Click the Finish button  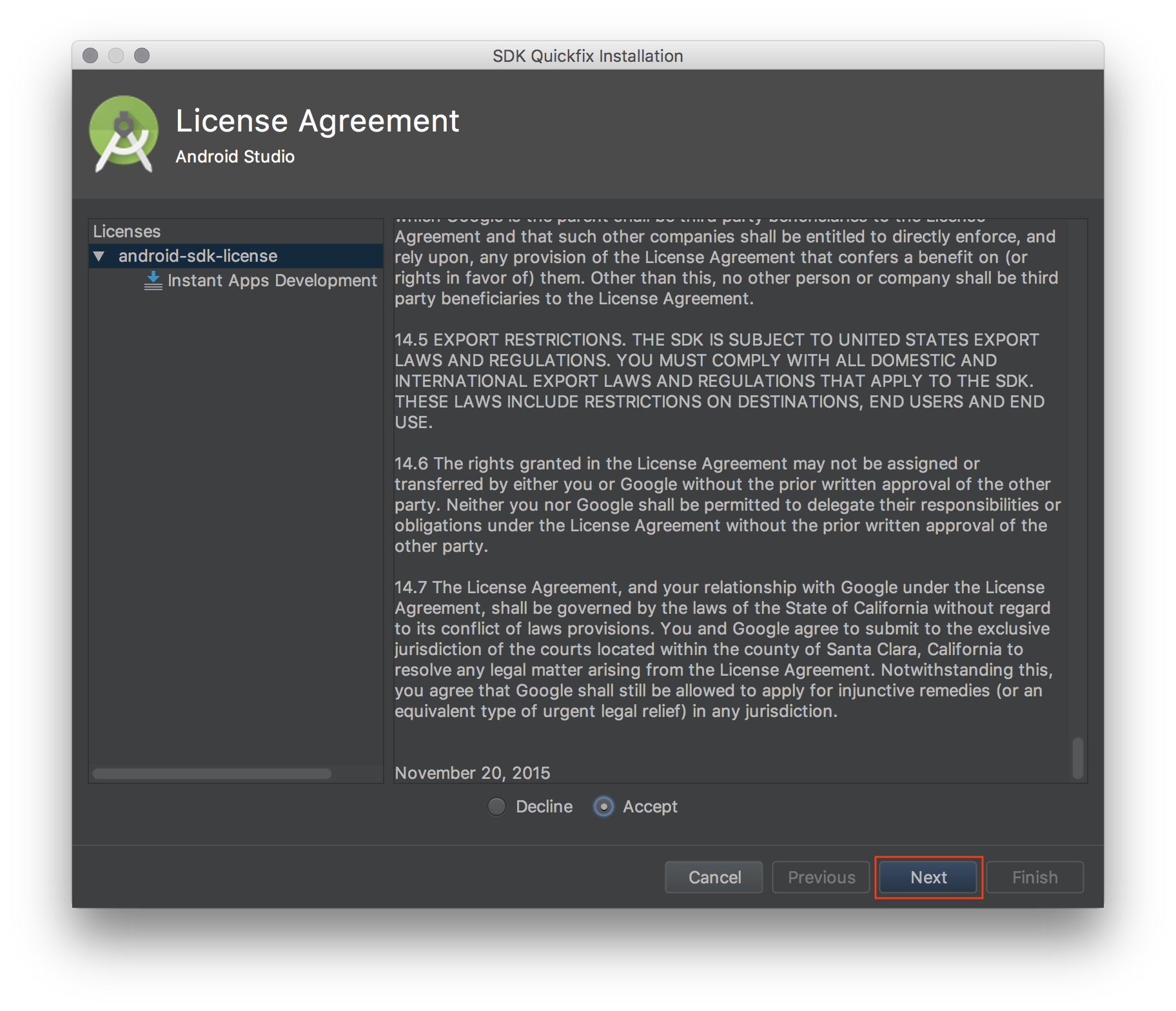click(x=1035, y=877)
